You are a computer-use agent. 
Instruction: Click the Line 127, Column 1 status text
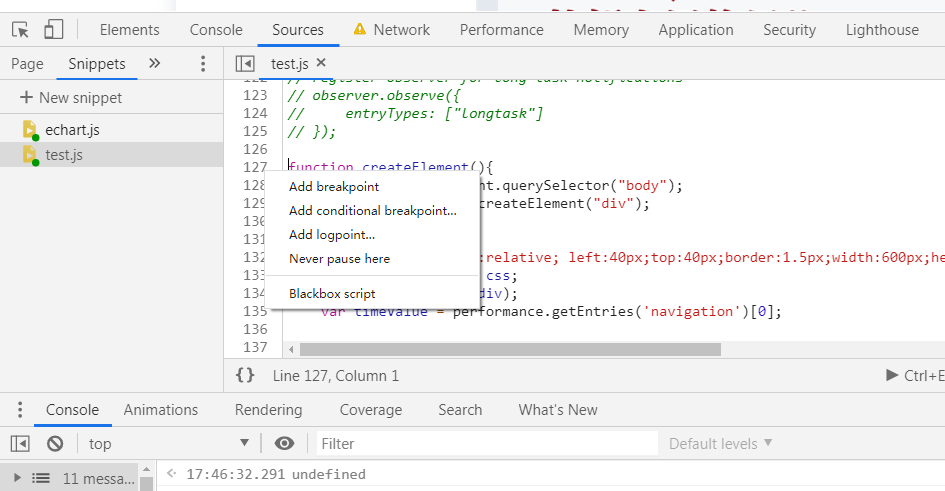[x=336, y=376]
